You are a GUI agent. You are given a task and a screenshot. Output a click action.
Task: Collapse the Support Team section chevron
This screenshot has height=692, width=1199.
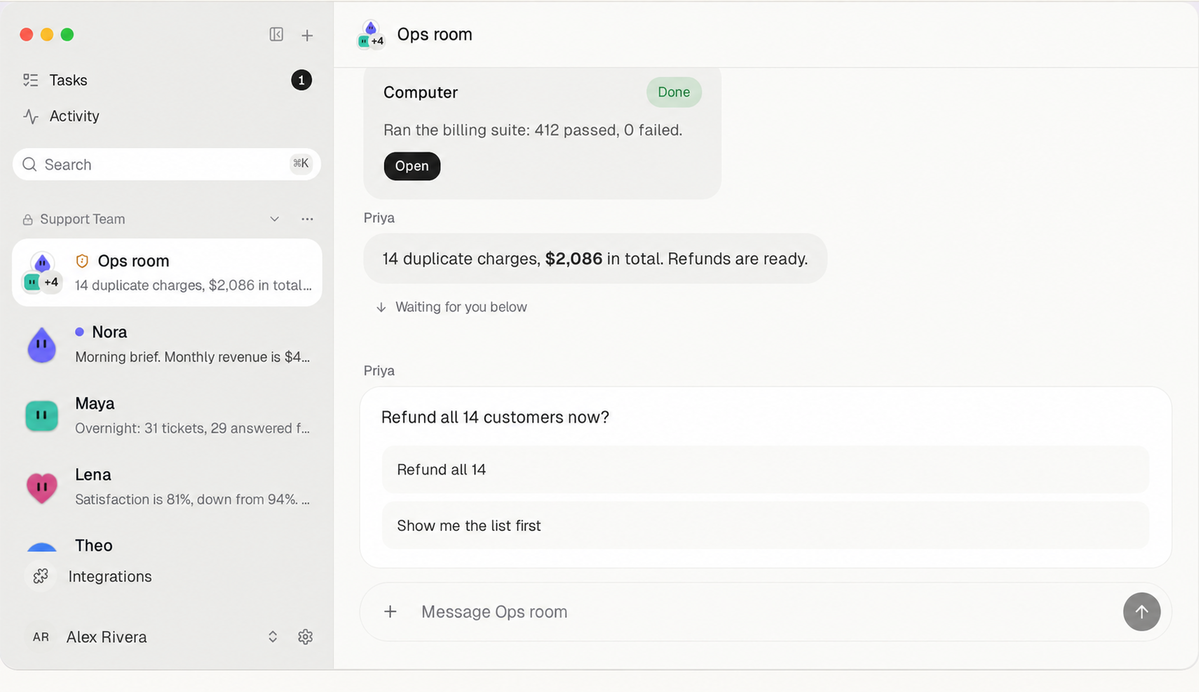click(275, 219)
